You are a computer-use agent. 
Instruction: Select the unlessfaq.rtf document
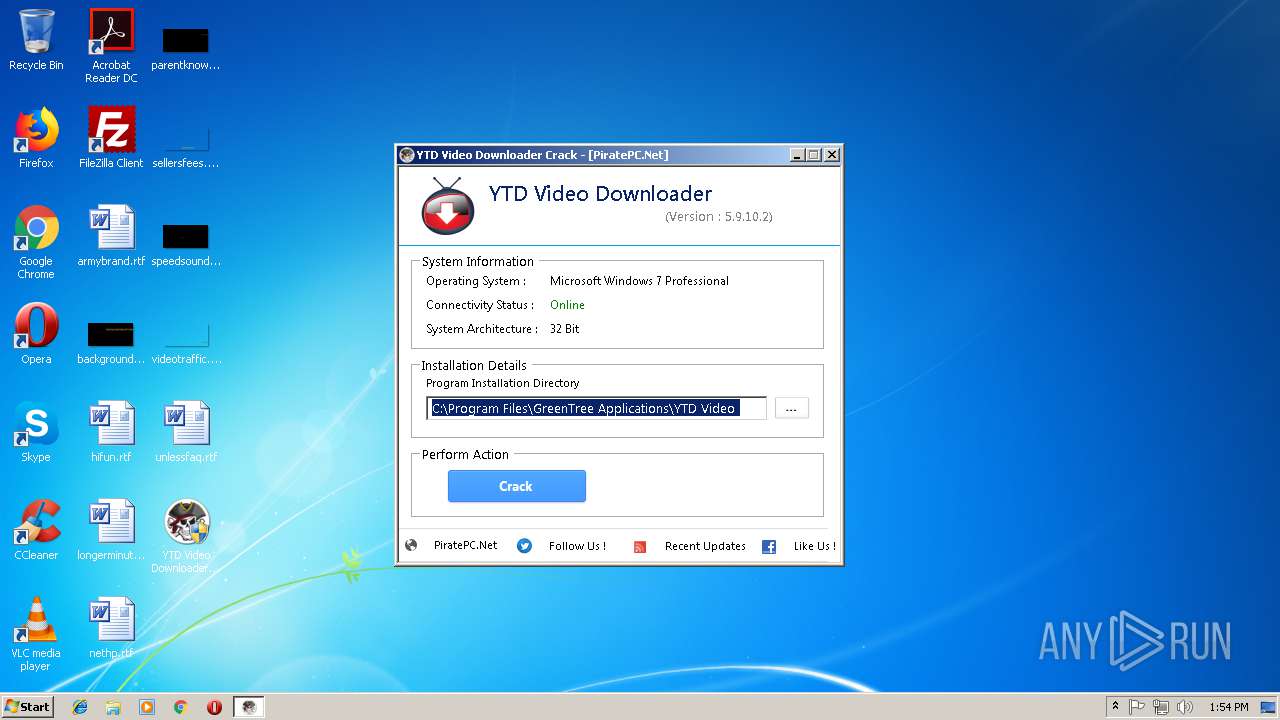click(x=186, y=432)
